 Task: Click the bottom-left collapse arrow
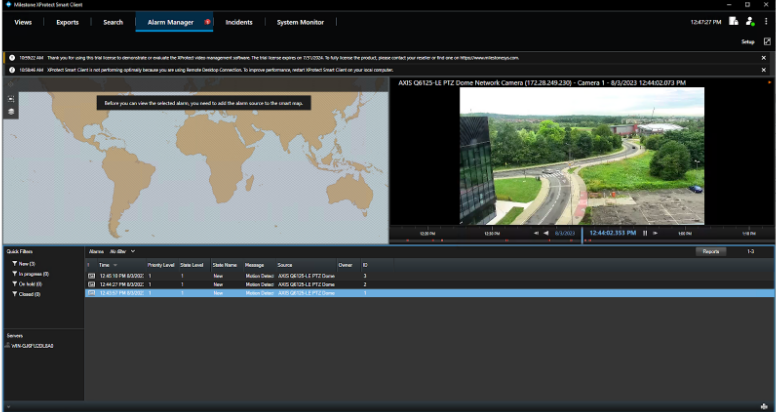point(8,407)
